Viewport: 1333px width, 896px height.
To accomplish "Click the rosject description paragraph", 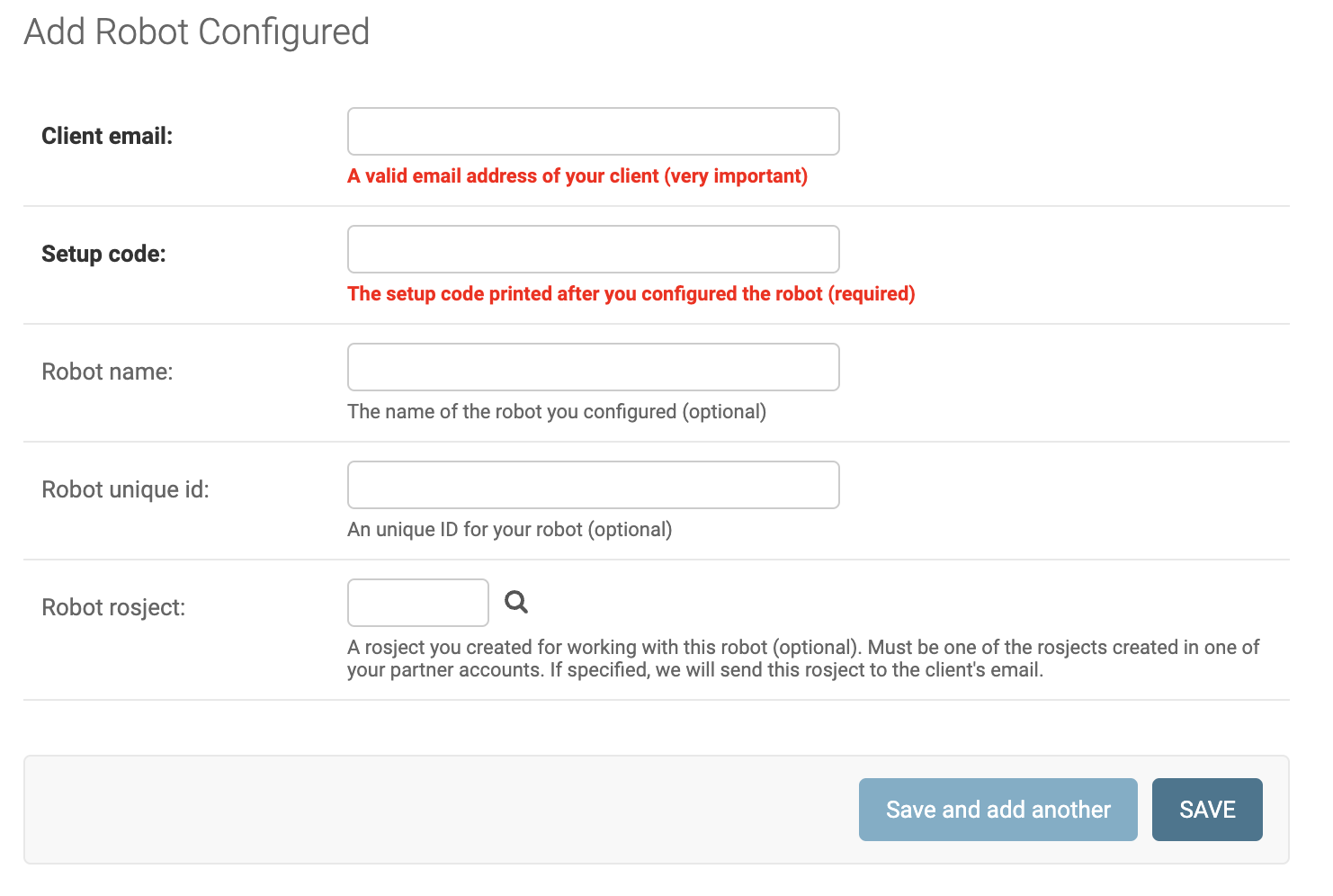I will pos(803,659).
